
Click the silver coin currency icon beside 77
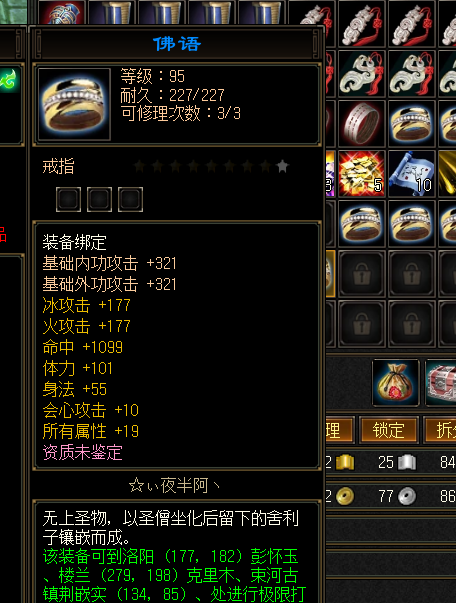(x=407, y=496)
